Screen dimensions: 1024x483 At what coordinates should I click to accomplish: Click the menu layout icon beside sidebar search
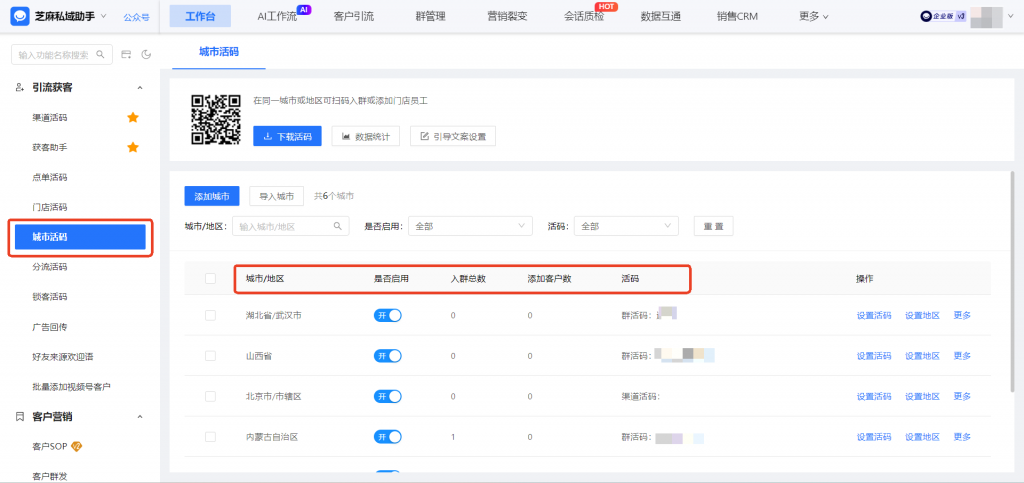[x=126, y=54]
